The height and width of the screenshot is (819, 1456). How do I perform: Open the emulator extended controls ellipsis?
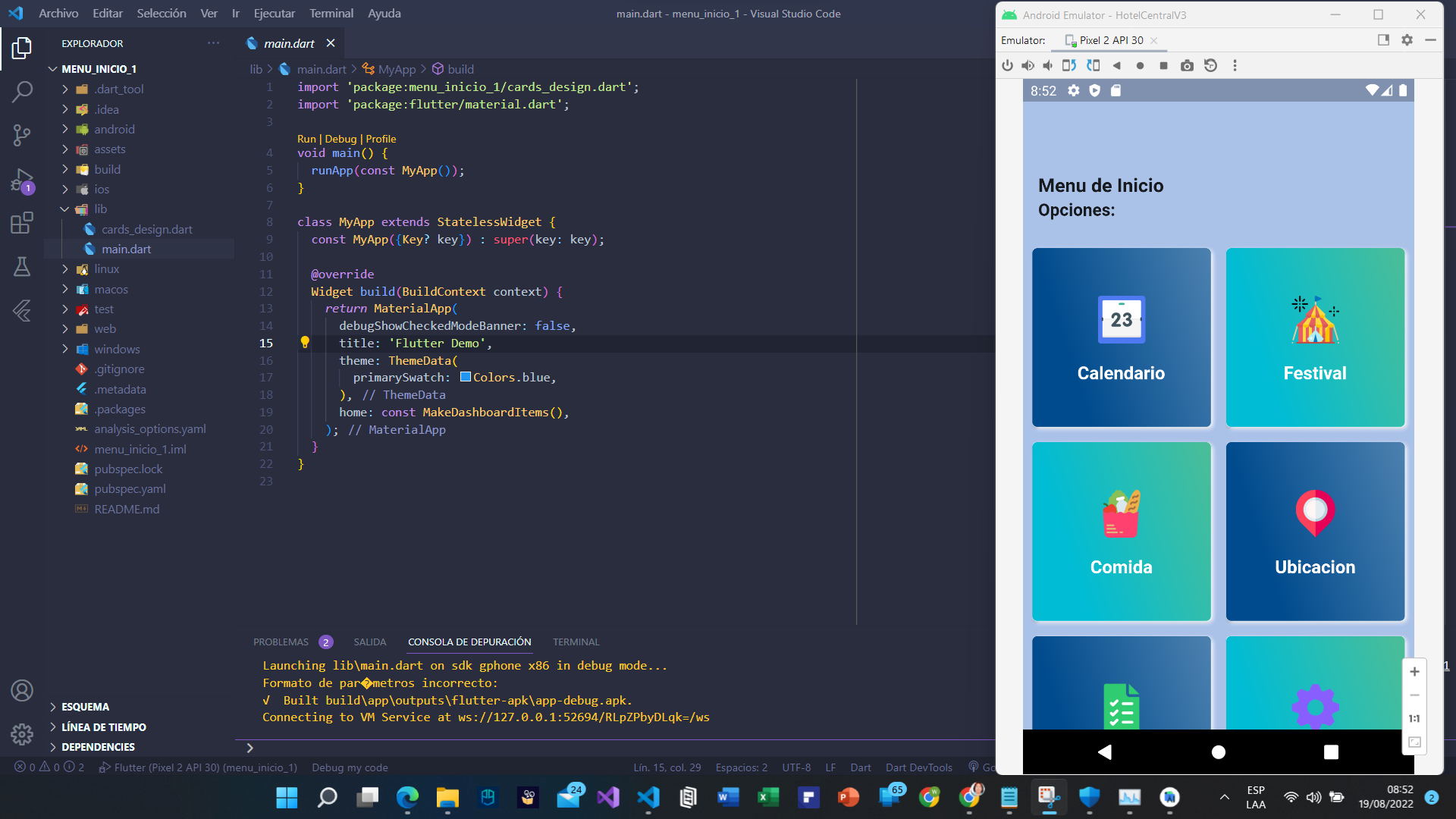[1235, 65]
